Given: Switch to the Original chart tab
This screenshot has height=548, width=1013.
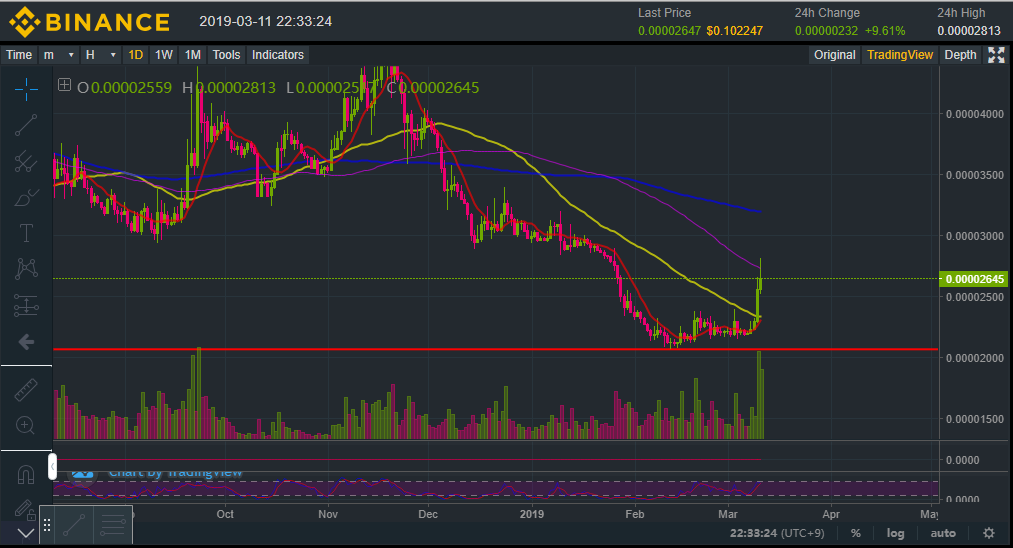Looking at the screenshot, I should (834, 55).
